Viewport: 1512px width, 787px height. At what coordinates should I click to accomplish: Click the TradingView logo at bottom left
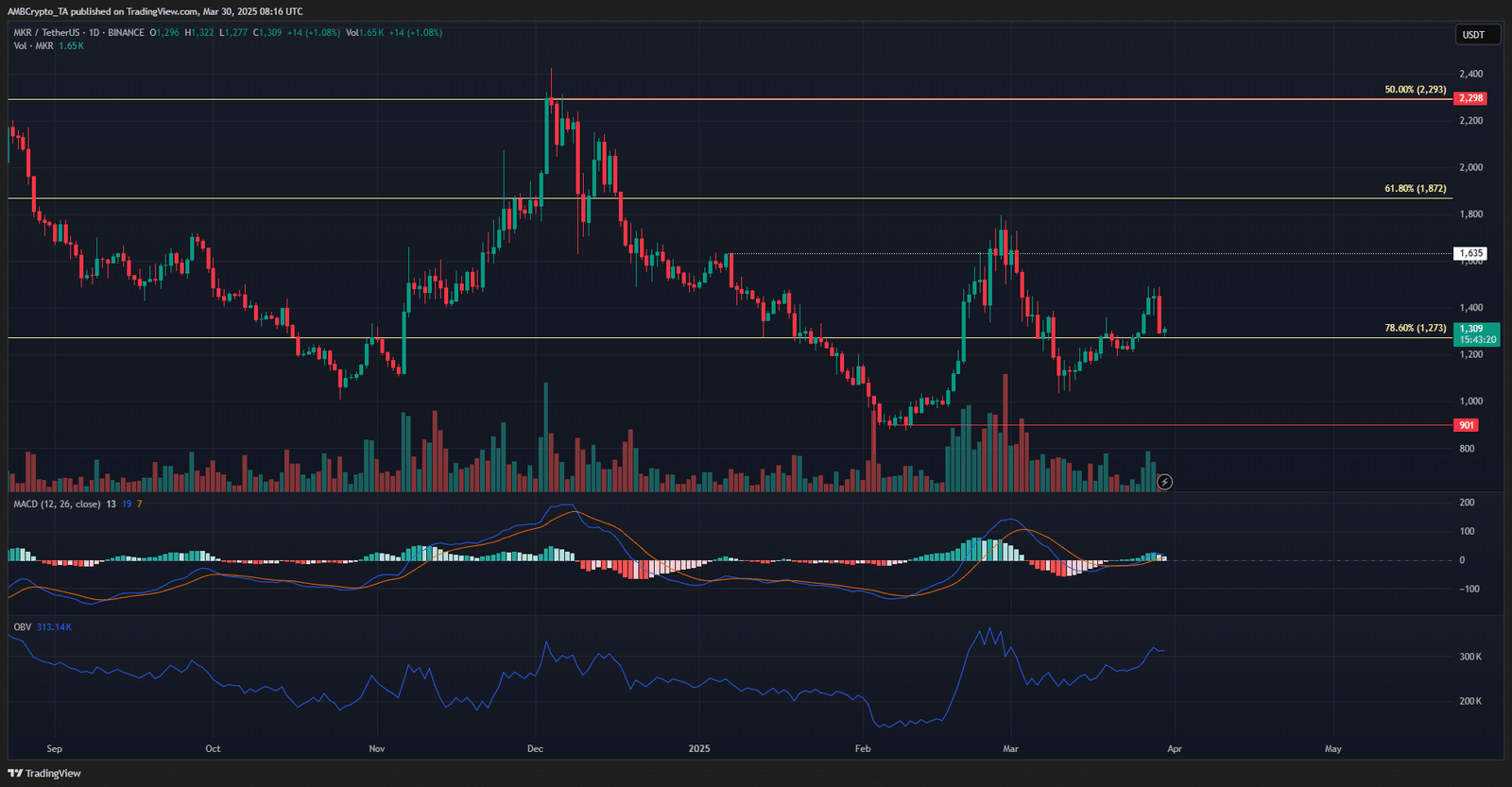tap(44, 773)
